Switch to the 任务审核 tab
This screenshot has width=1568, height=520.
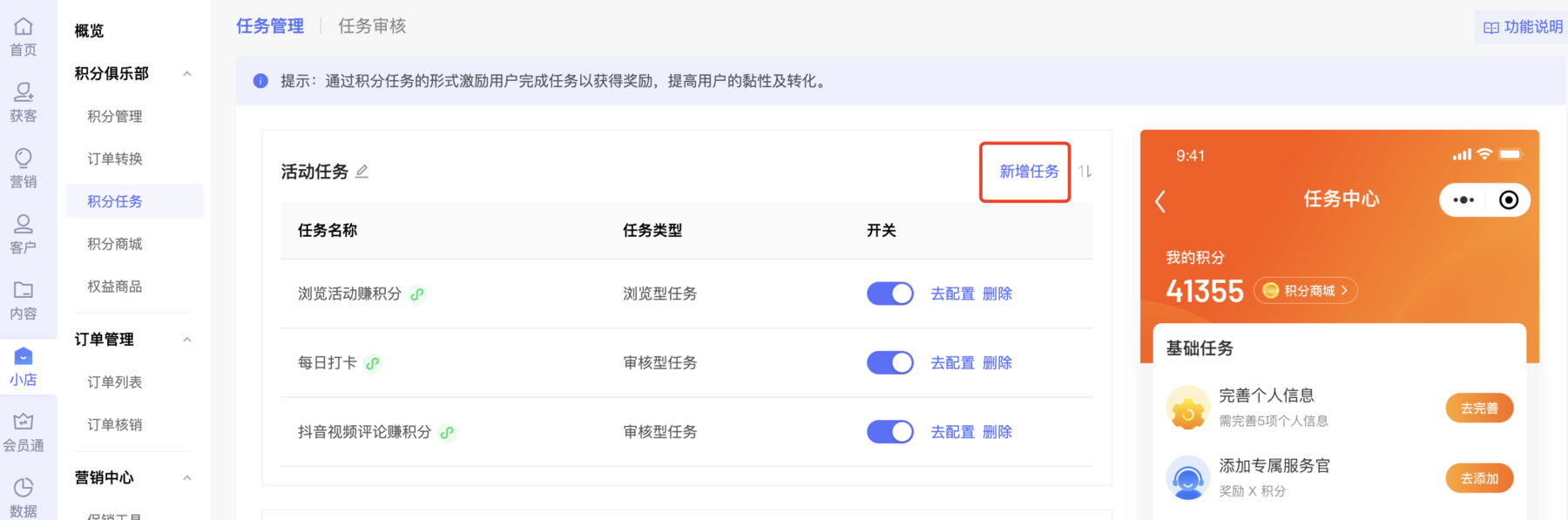[x=372, y=26]
